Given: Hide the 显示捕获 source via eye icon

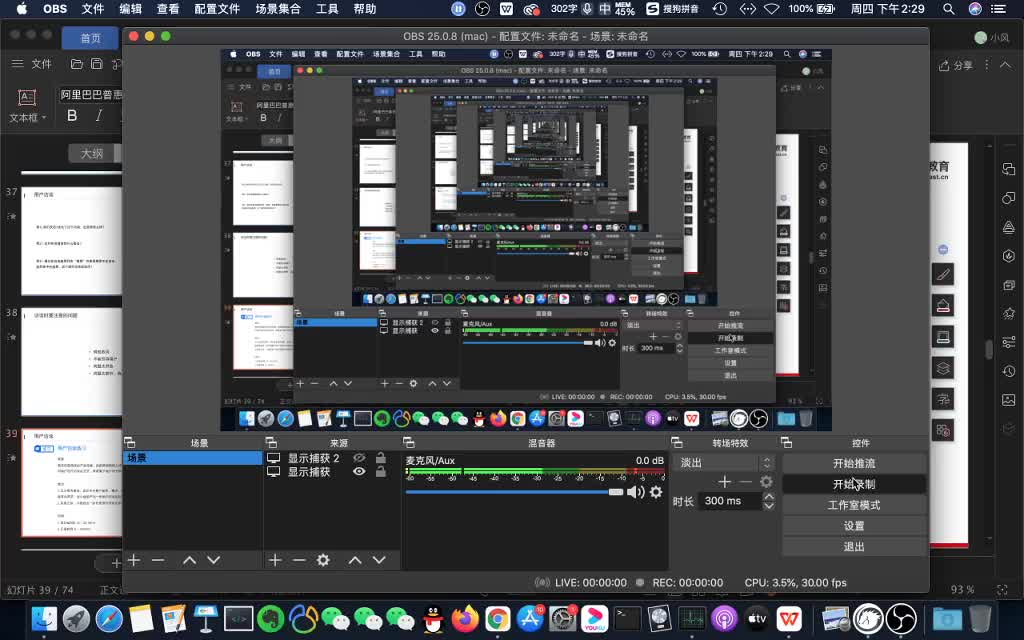Looking at the screenshot, I should [359, 471].
